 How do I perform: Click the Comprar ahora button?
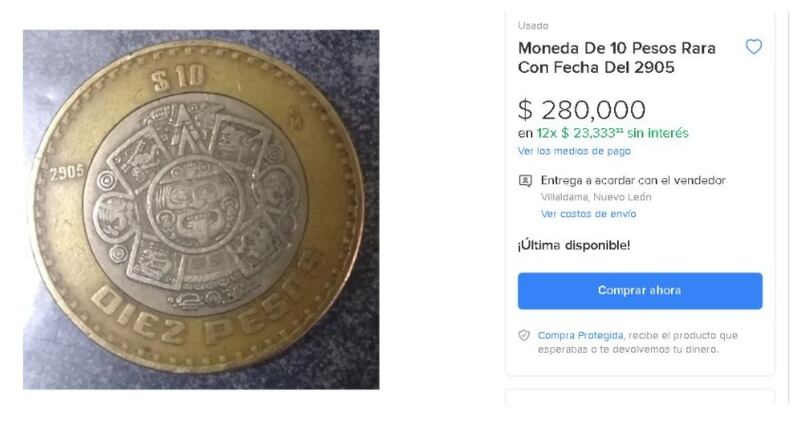pos(640,291)
